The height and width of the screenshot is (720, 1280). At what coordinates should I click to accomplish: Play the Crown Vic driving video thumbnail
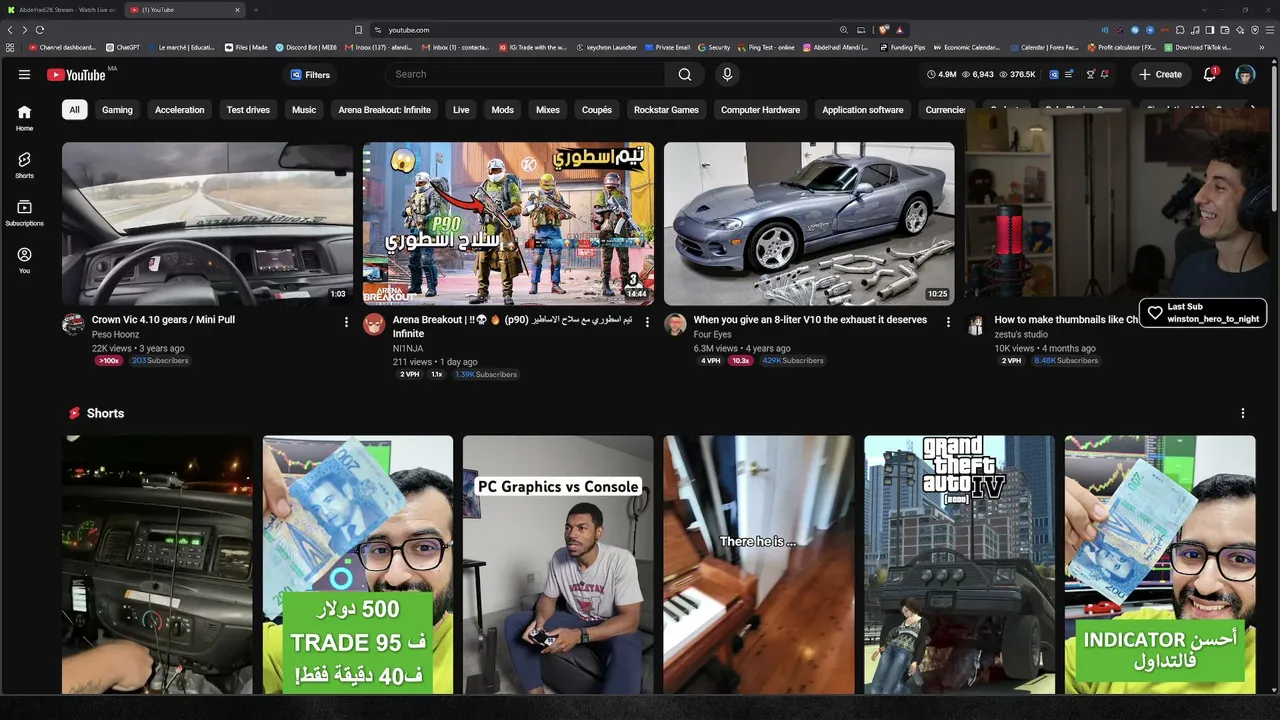coord(207,224)
